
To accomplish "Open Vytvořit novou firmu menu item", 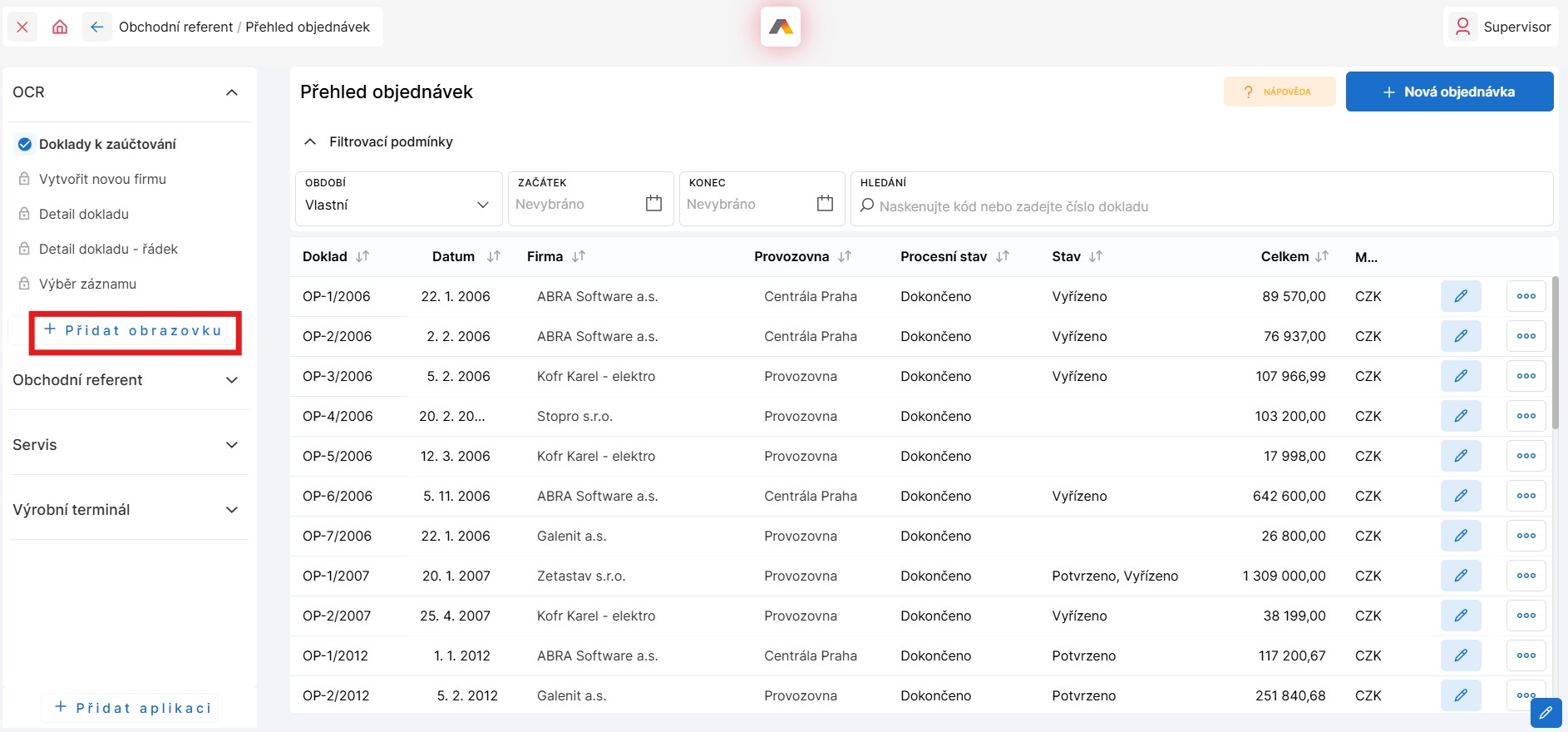I will click(102, 179).
